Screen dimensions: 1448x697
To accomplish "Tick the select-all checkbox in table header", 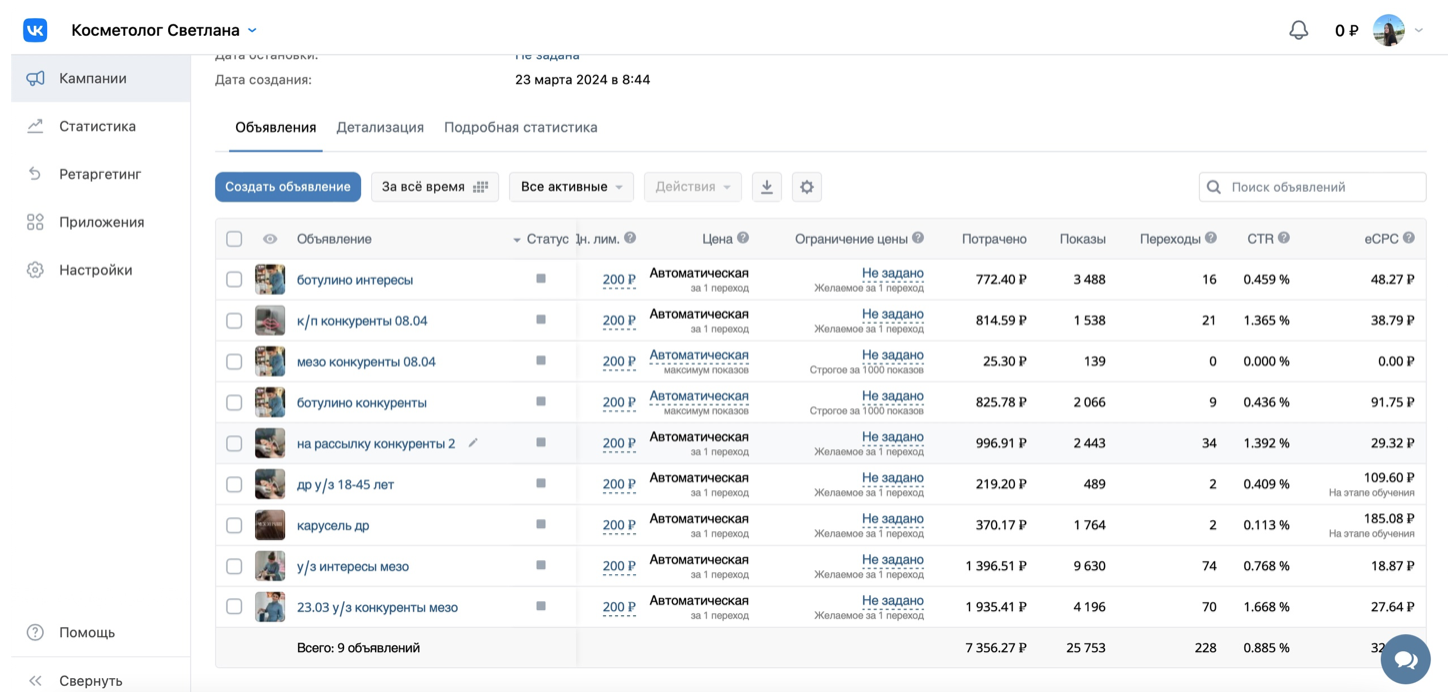I will [234, 239].
